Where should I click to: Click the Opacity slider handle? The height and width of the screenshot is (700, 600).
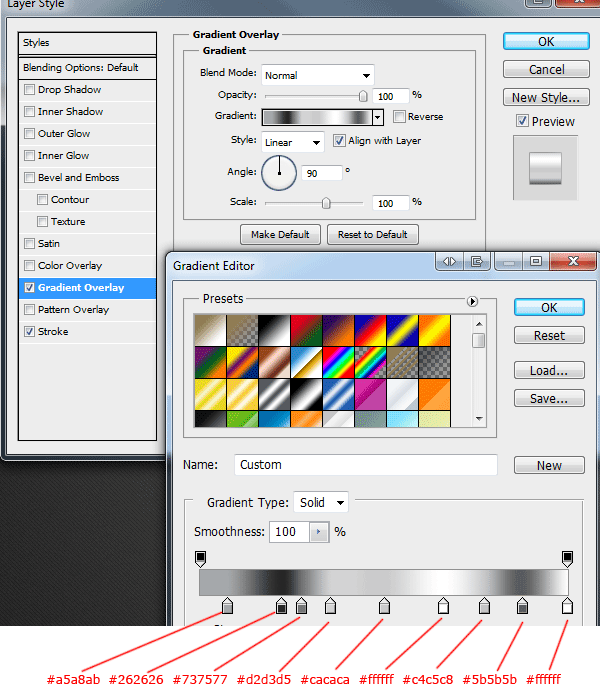tap(363, 96)
